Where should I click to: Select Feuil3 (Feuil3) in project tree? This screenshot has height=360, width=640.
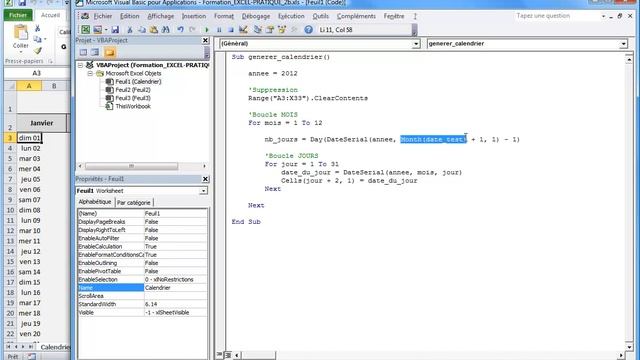pyautogui.click(x=133, y=98)
